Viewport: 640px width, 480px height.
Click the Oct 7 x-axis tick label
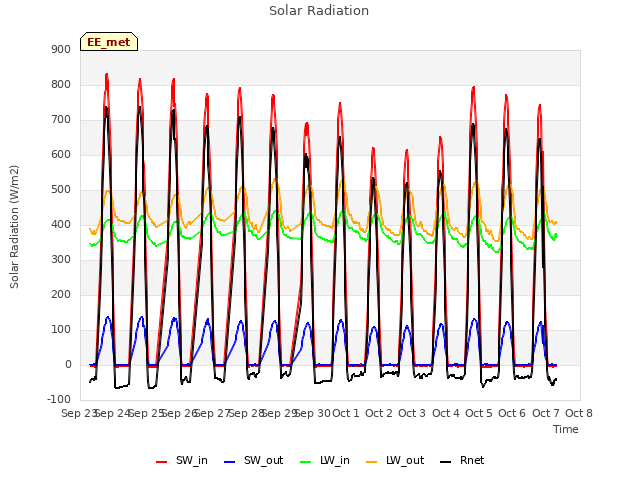pyautogui.click(x=546, y=413)
